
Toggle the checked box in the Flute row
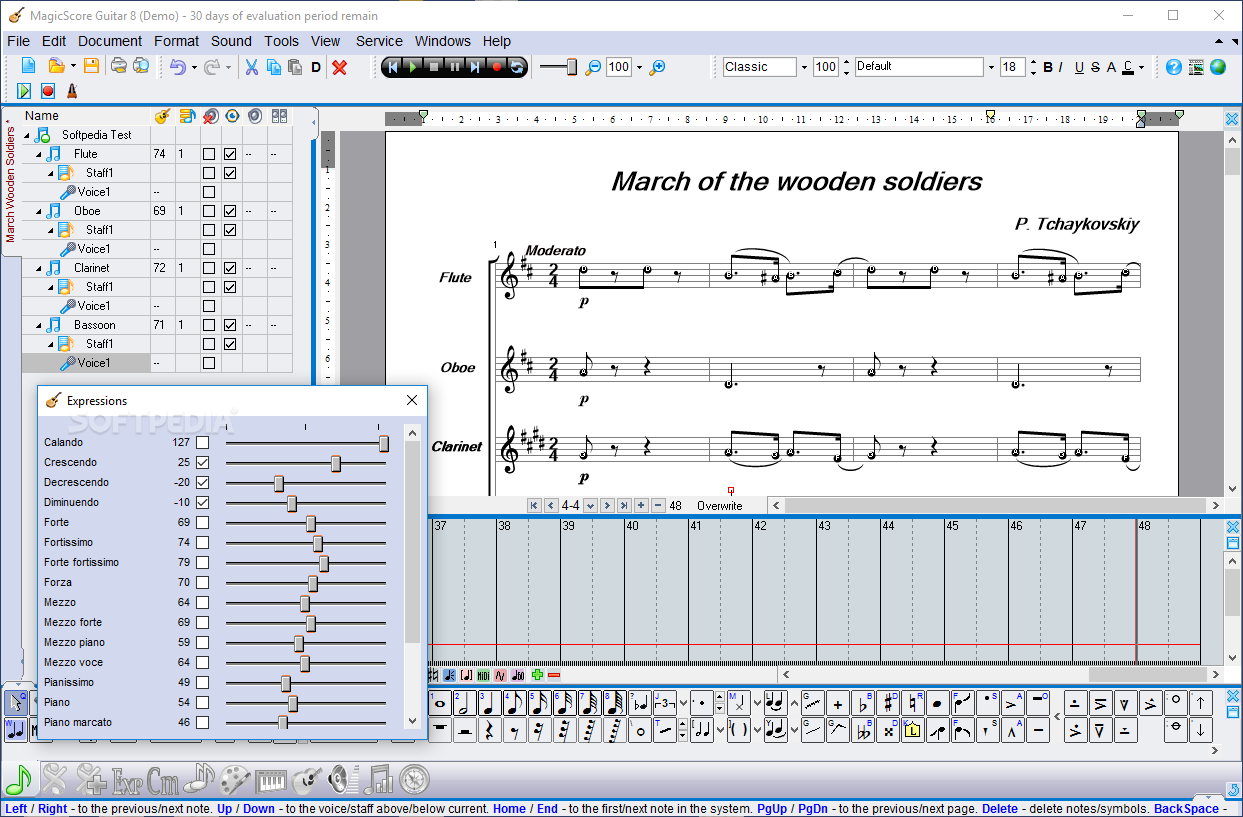(x=230, y=154)
